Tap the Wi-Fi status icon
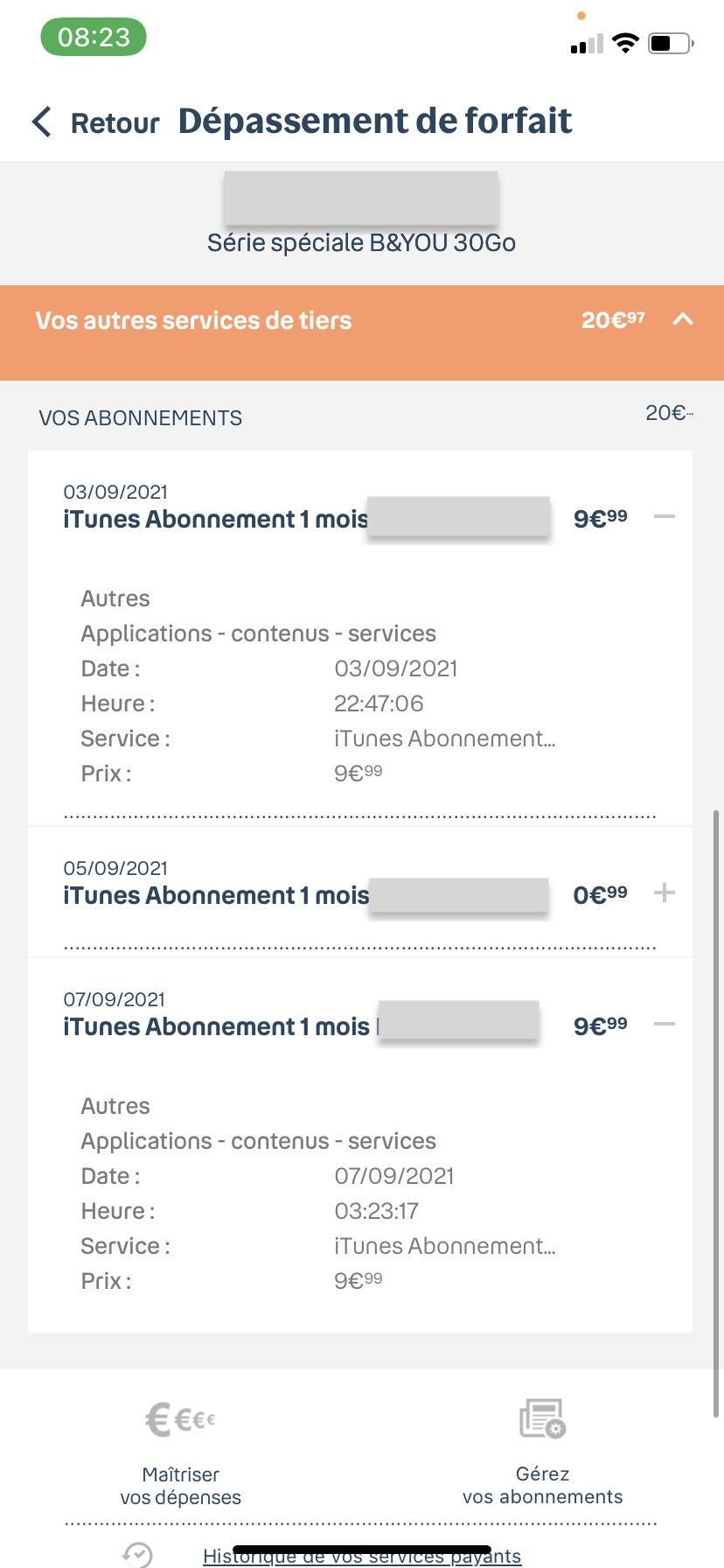Screen dimensions: 724x1568 click(x=625, y=43)
